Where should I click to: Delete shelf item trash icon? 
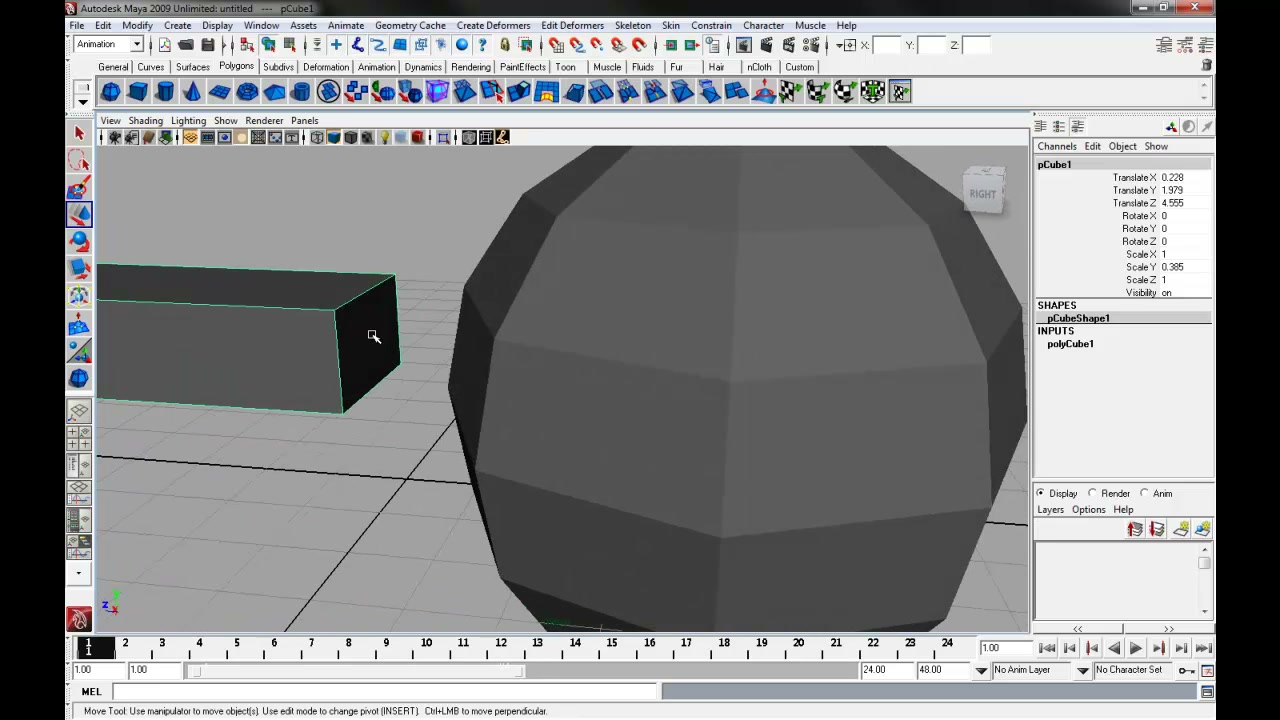tap(1207, 65)
